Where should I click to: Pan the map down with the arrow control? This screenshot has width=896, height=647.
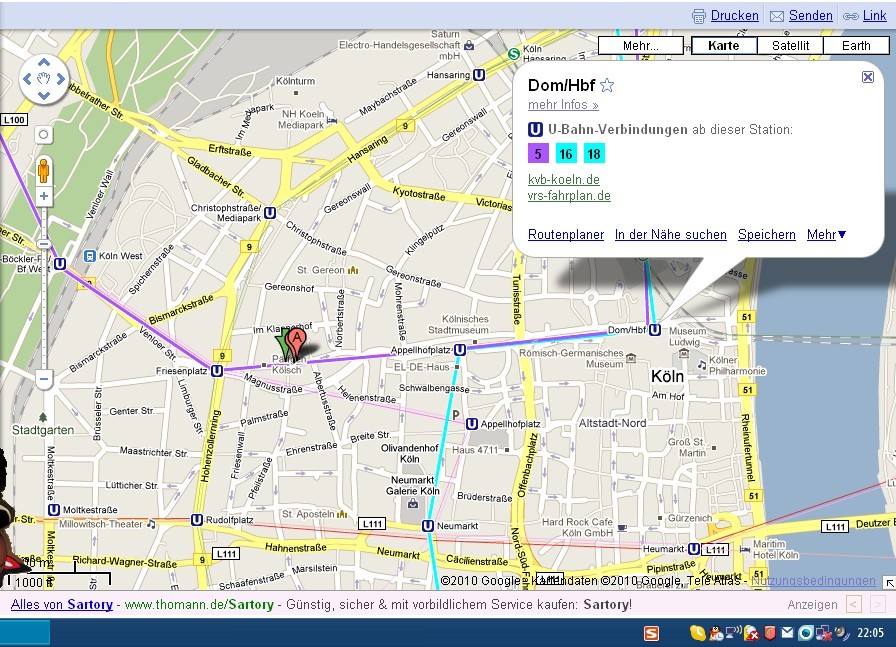pos(44,95)
